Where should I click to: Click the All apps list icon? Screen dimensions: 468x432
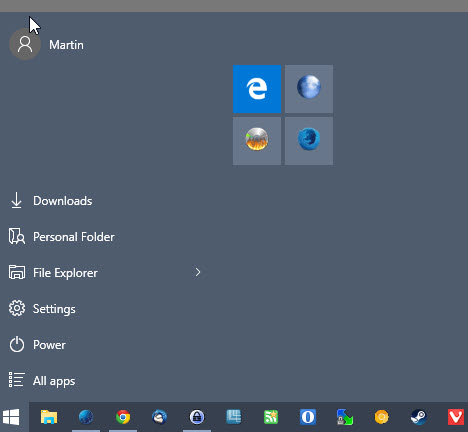click(16, 380)
